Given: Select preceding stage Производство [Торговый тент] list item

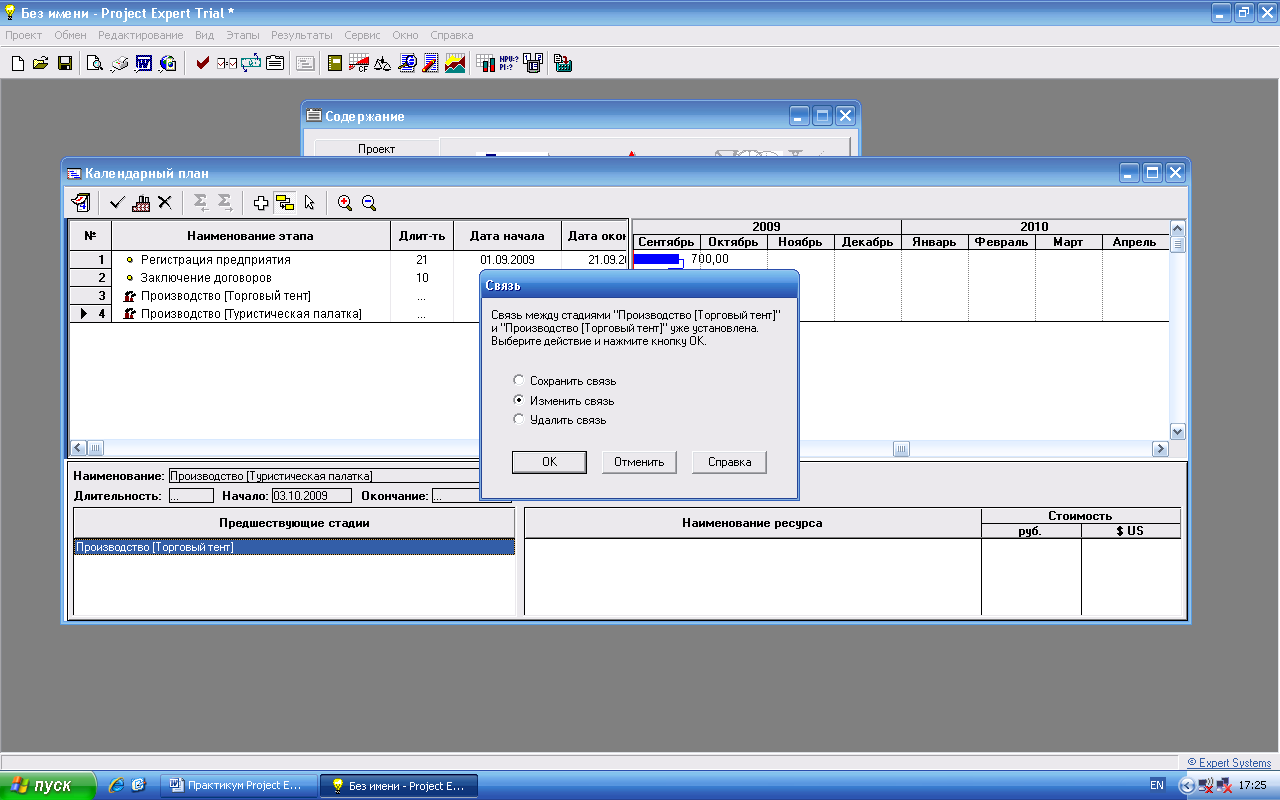Looking at the screenshot, I should click(x=294, y=547).
